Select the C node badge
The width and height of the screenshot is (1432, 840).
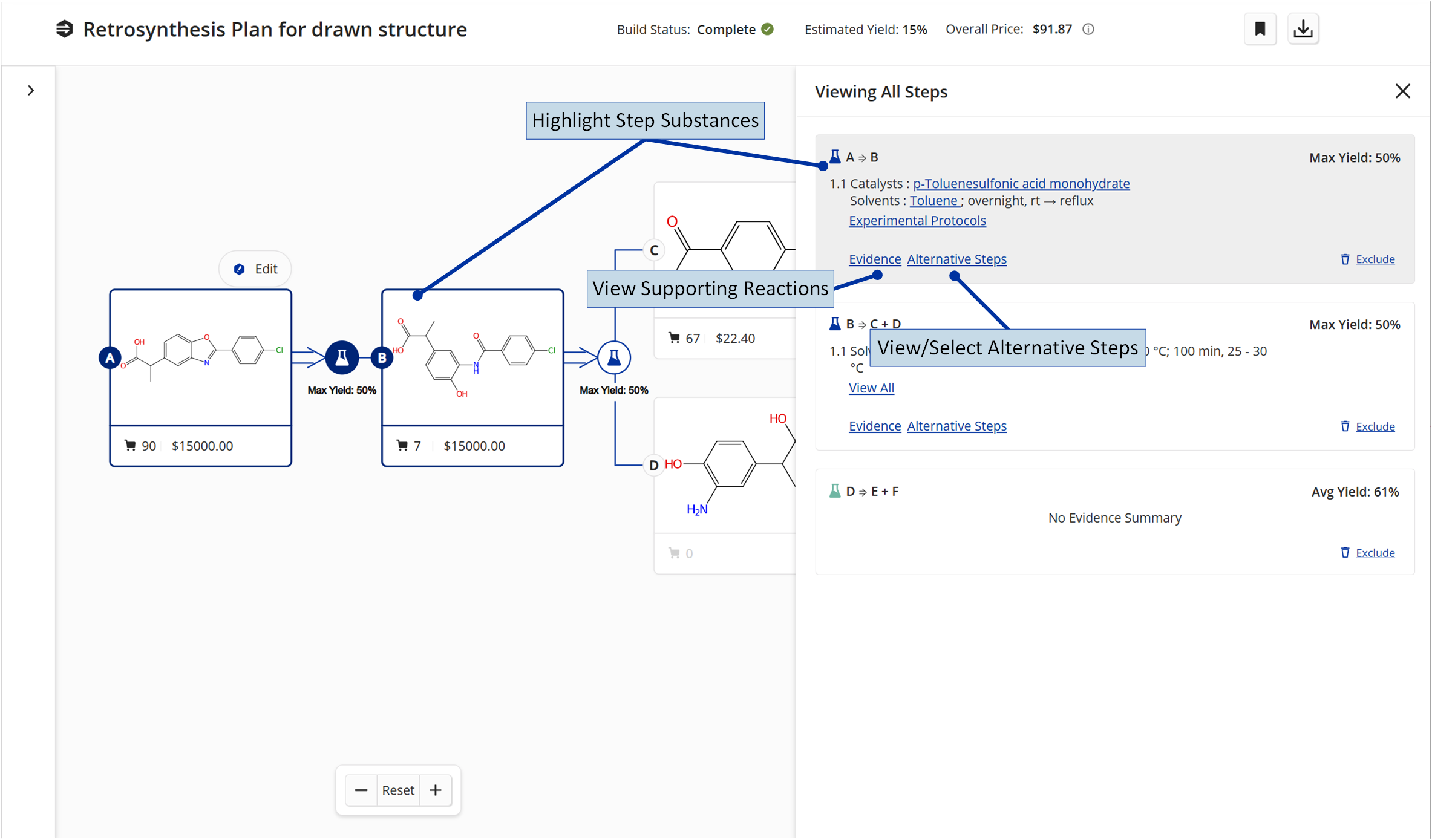[654, 250]
